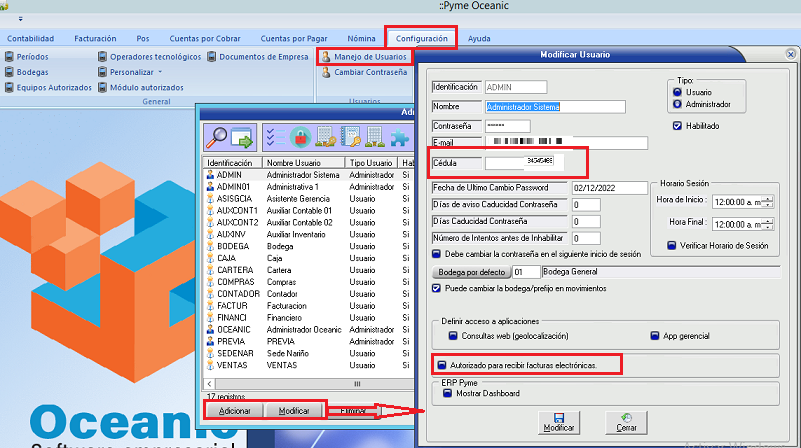Open Operadores tecnológicos option
801x448 pixels.
pos(148,57)
